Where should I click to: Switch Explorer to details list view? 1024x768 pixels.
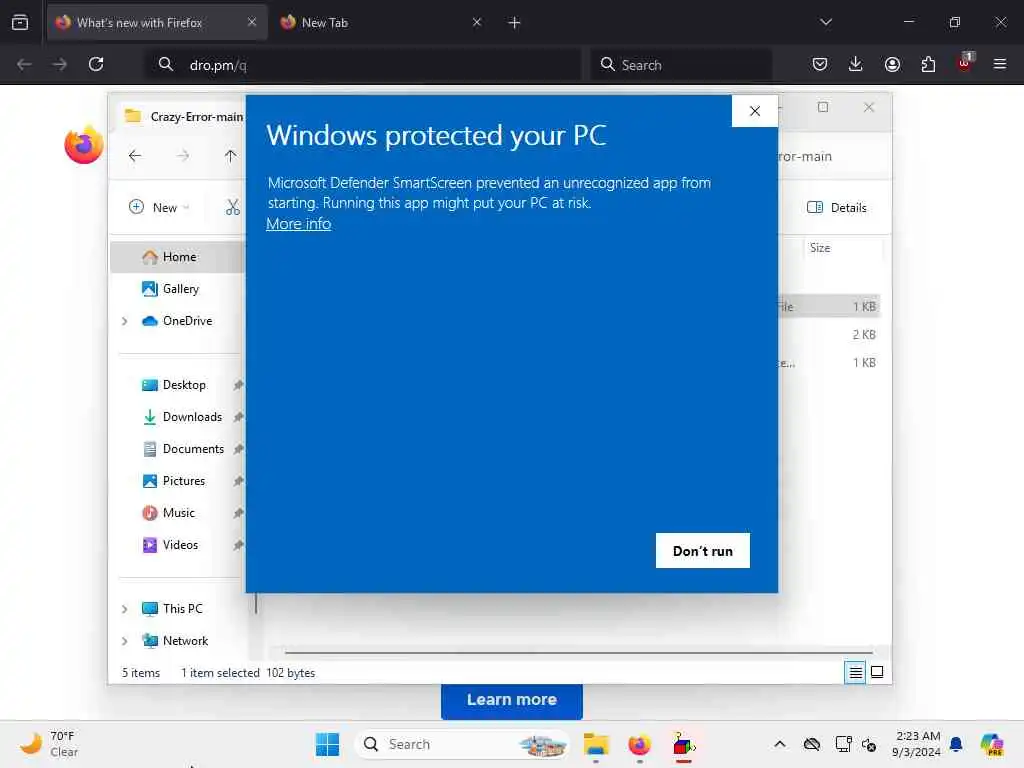pyautogui.click(x=855, y=672)
